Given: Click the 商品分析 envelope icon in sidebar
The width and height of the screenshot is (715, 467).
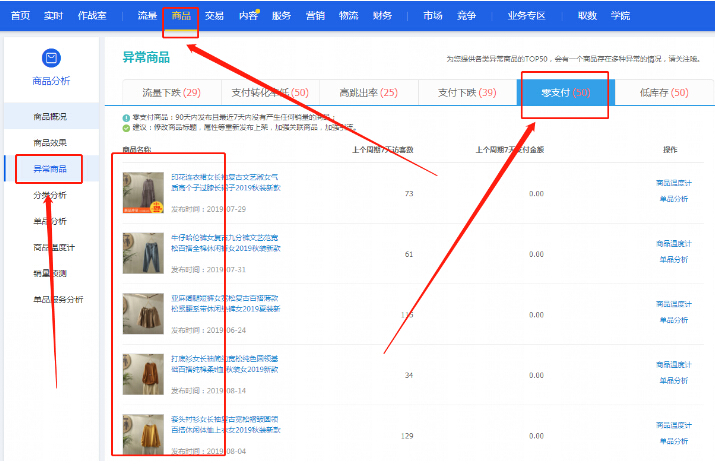Looking at the screenshot, I should [x=52, y=59].
